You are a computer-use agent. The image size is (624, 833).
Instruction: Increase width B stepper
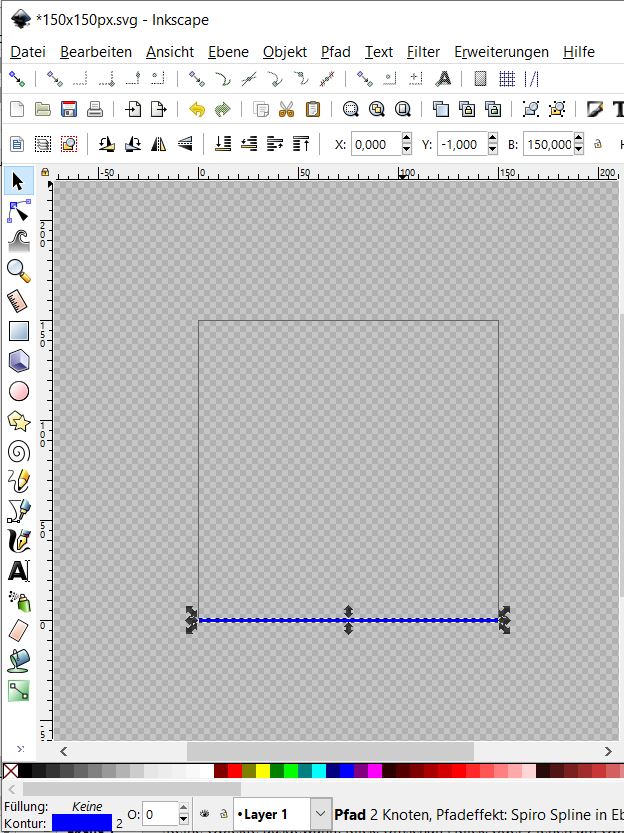[579, 139]
